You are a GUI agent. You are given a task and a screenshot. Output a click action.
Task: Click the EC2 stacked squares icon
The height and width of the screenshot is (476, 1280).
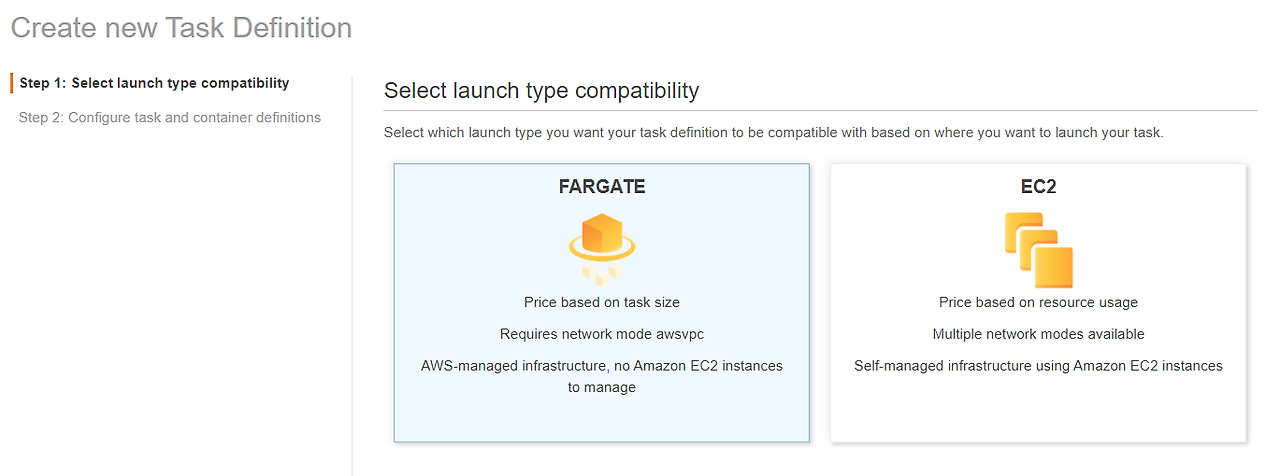click(1038, 250)
